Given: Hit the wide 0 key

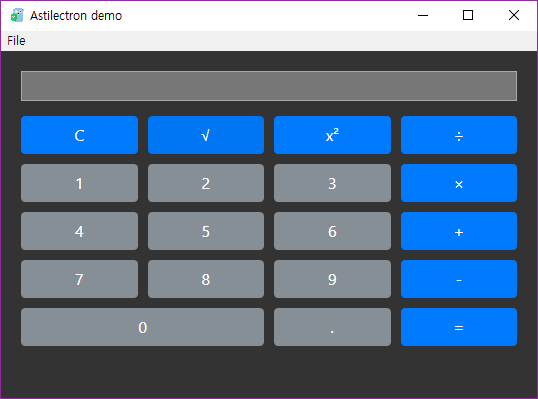Looking at the screenshot, I should click(142, 327).
